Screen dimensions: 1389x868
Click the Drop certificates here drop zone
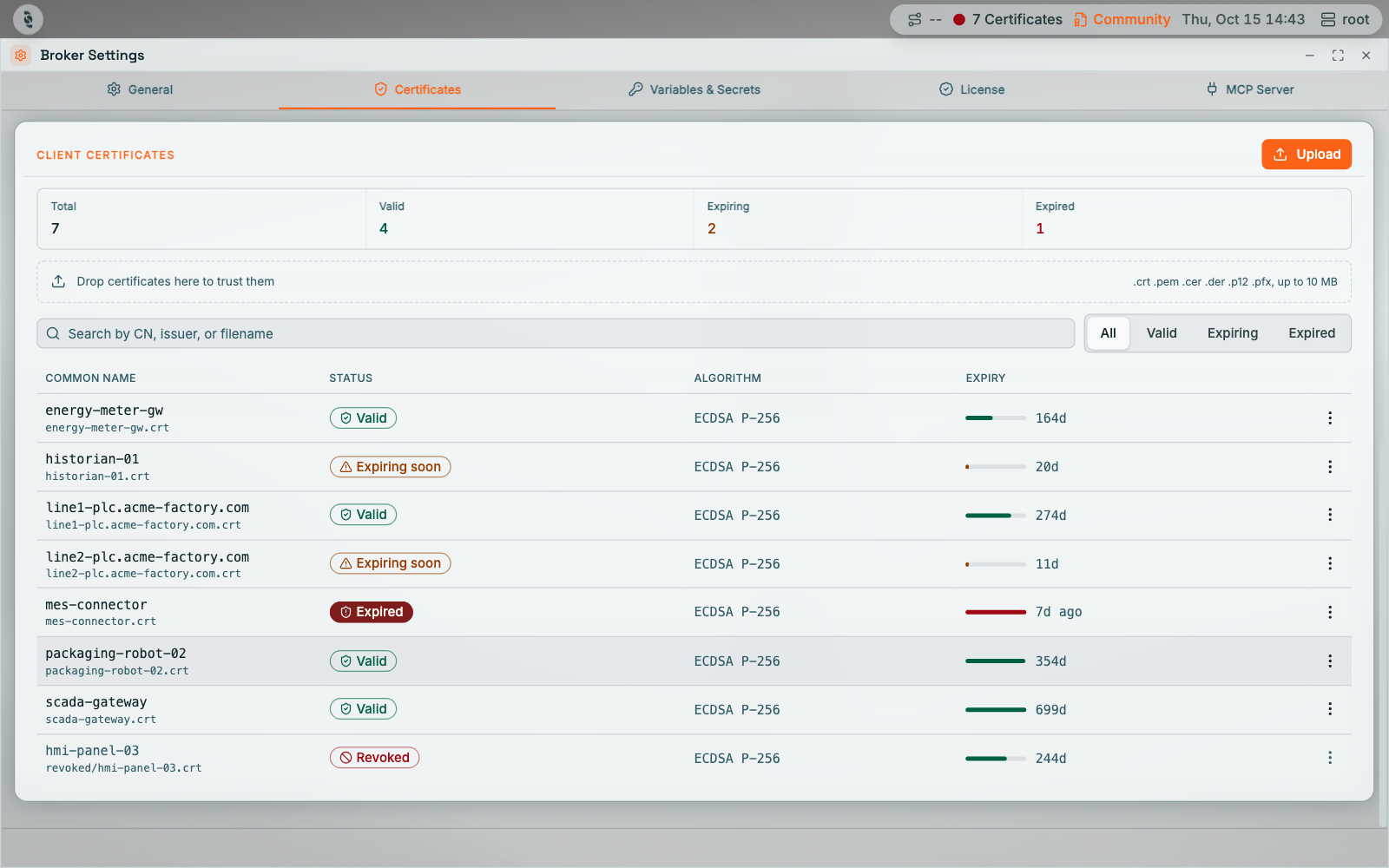click(x=694, y=281)
